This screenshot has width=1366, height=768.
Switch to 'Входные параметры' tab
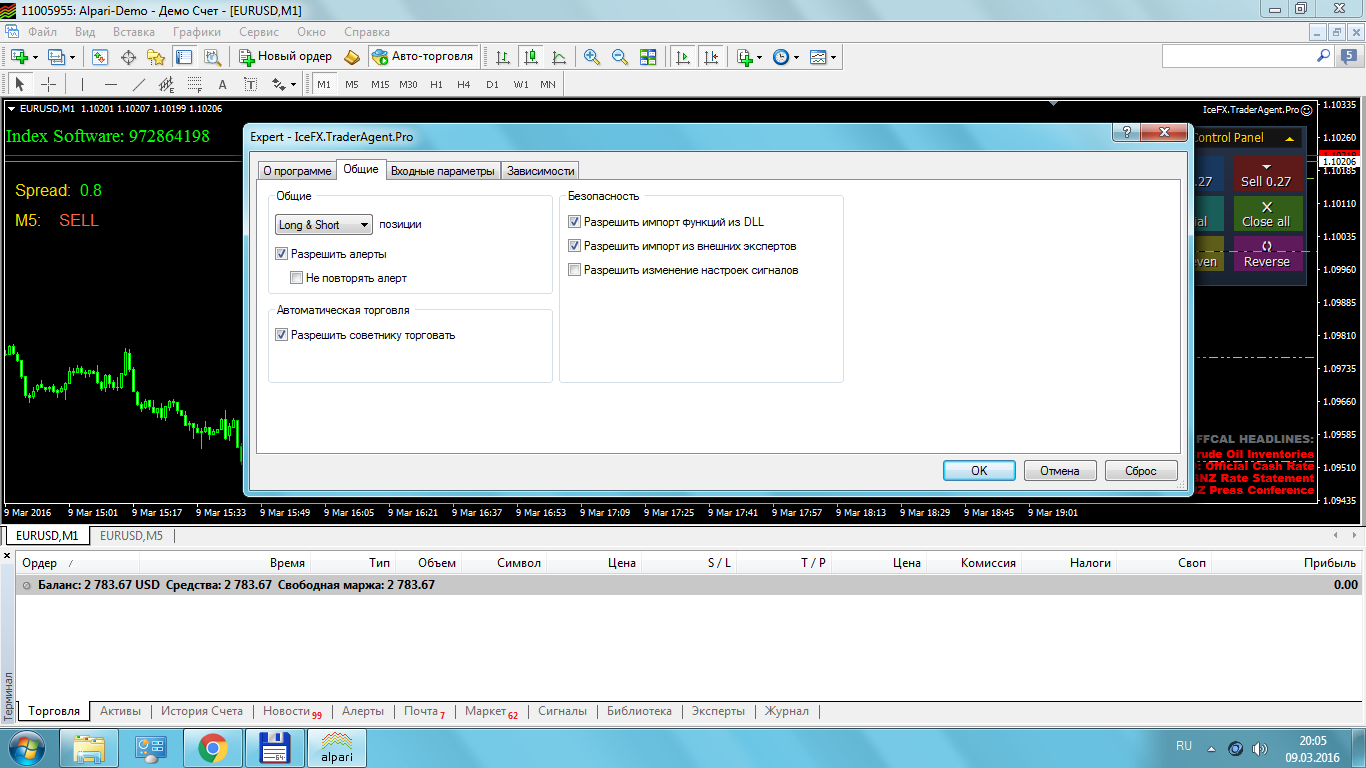(x=442, y=171)
